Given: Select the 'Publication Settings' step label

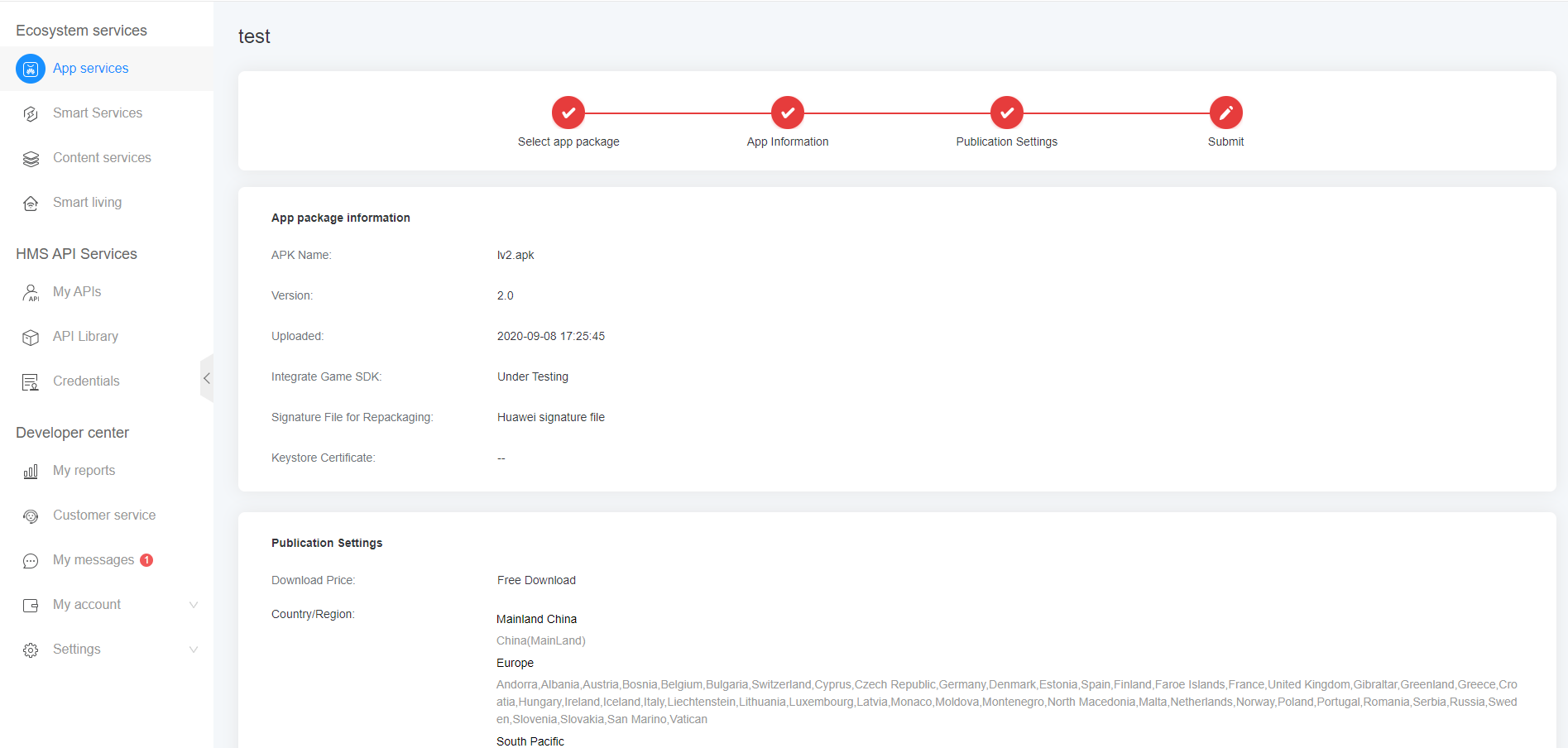Looking at the screenshot, I should click(1006, 141).
